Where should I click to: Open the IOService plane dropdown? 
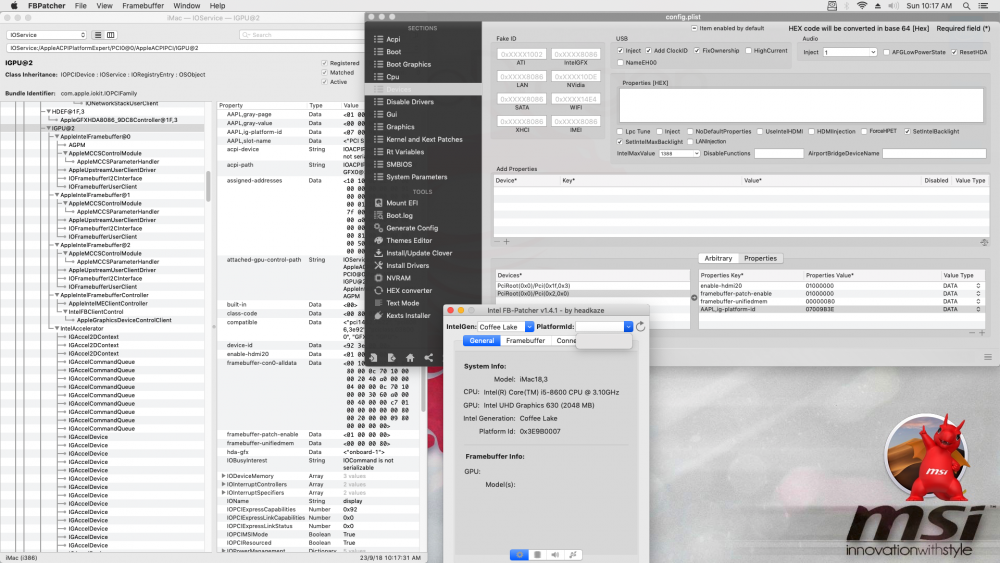46,35
